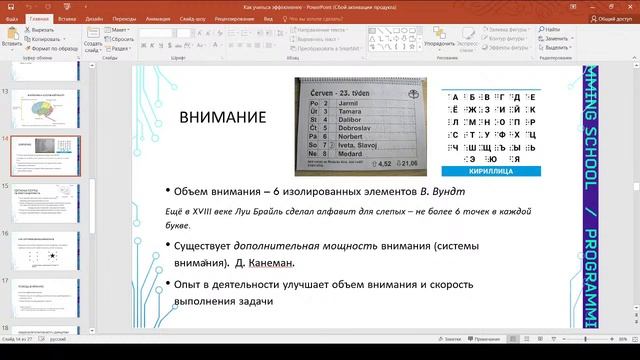This screenshot has width=640, height=360.
Task: Toggle Italic (К) formatting
Action: click(x=152, y=45)
